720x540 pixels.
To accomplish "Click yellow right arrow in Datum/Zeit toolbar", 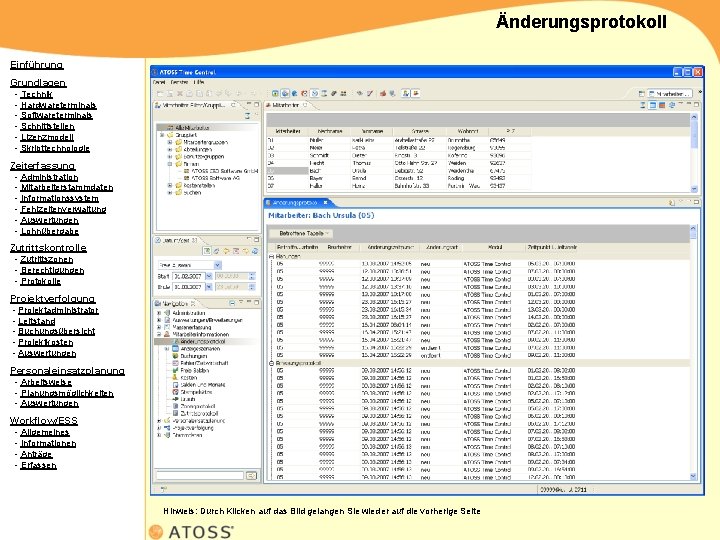I will (x=245, y=251).
